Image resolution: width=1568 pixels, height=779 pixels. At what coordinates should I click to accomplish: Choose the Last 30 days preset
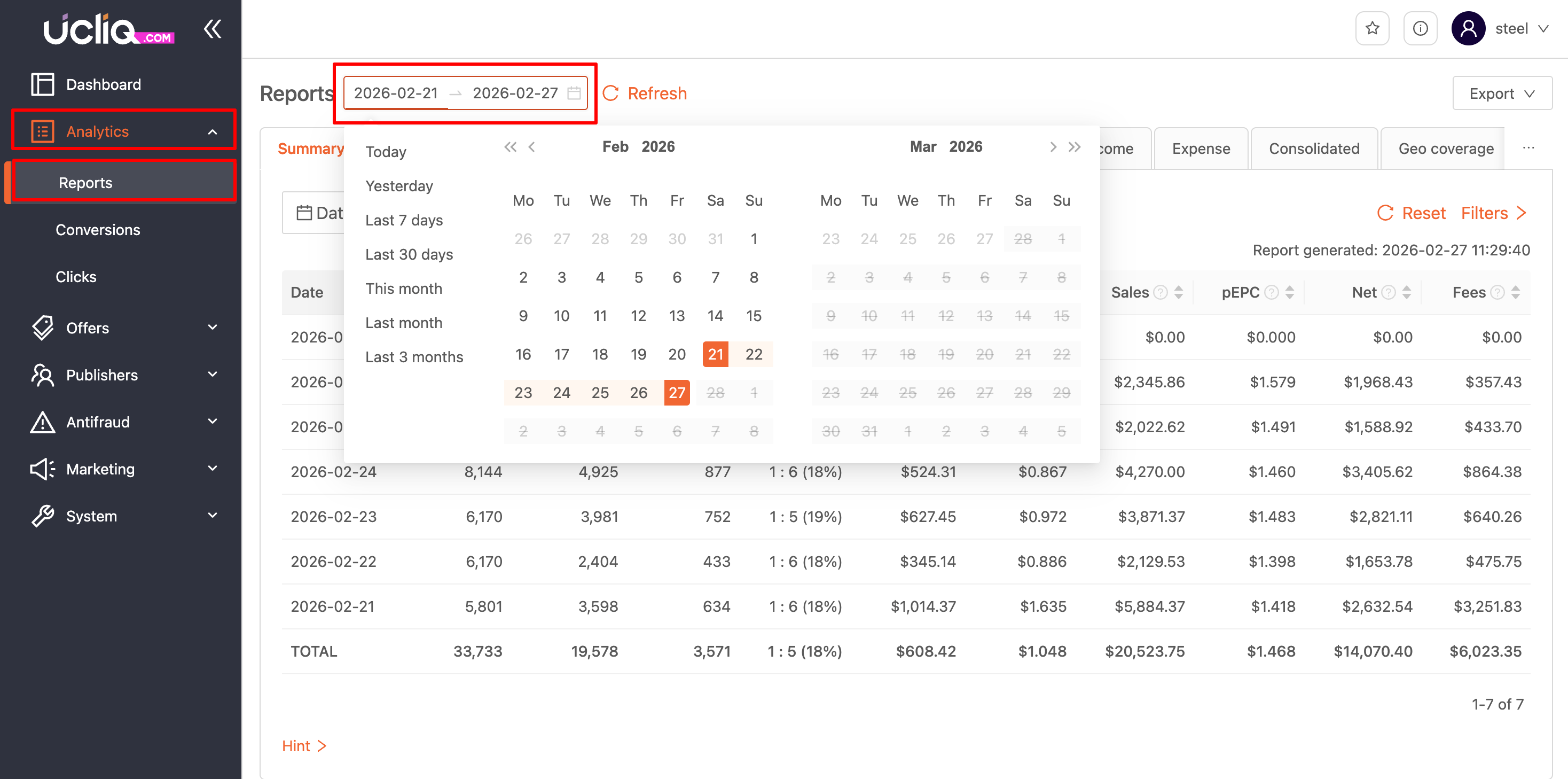click(x=409, y=254)
